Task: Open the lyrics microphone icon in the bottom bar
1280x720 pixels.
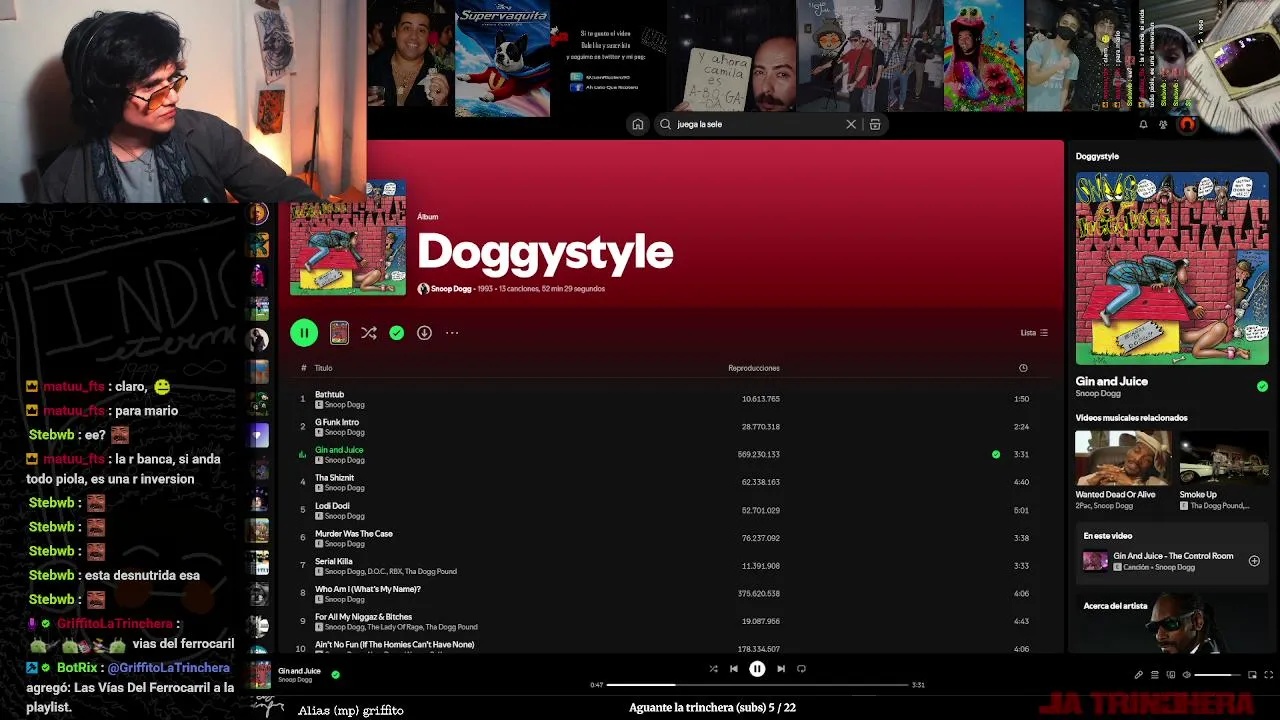Action: point(1138,675)
